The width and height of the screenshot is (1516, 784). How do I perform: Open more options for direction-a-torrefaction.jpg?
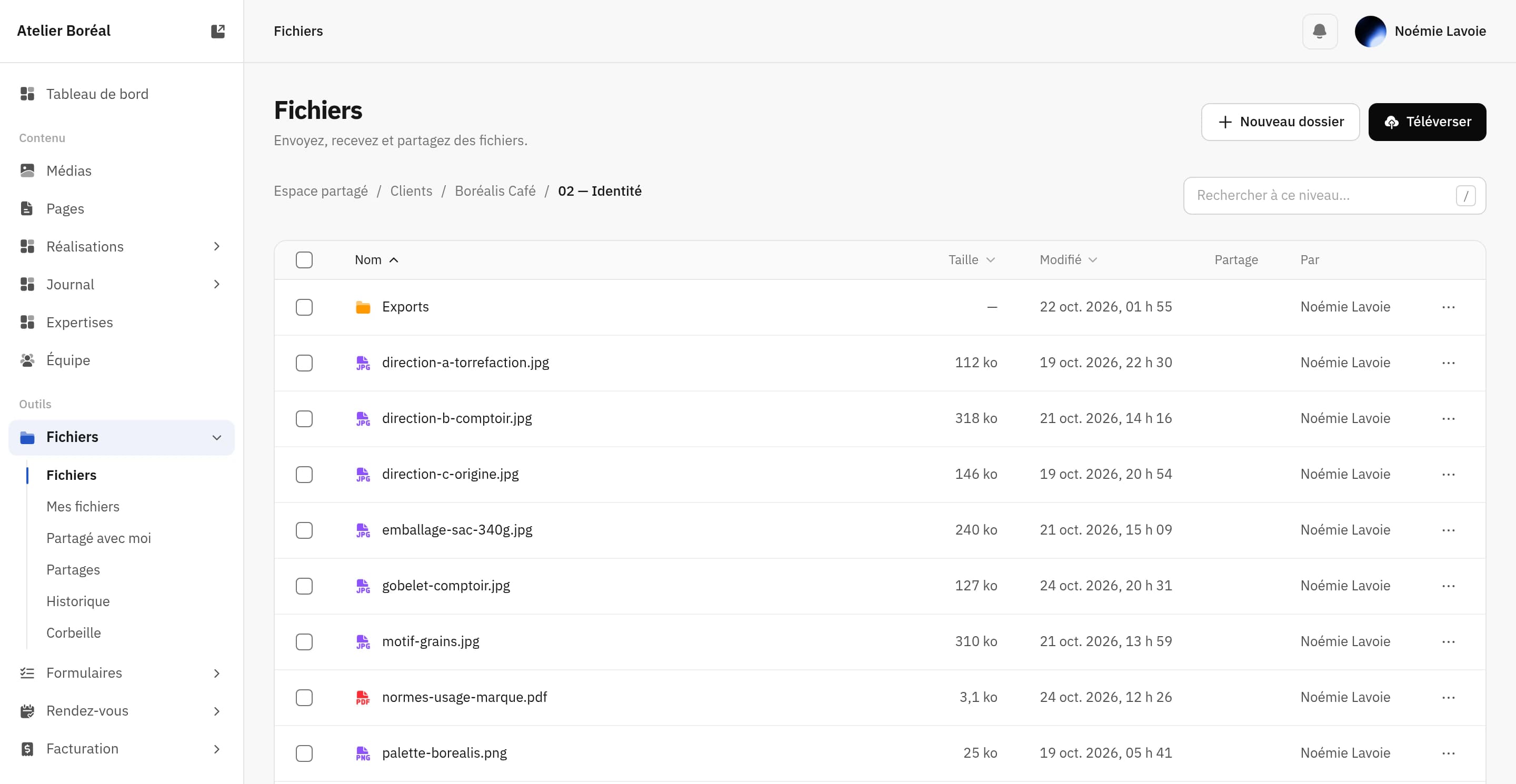tap(1448, 363)
